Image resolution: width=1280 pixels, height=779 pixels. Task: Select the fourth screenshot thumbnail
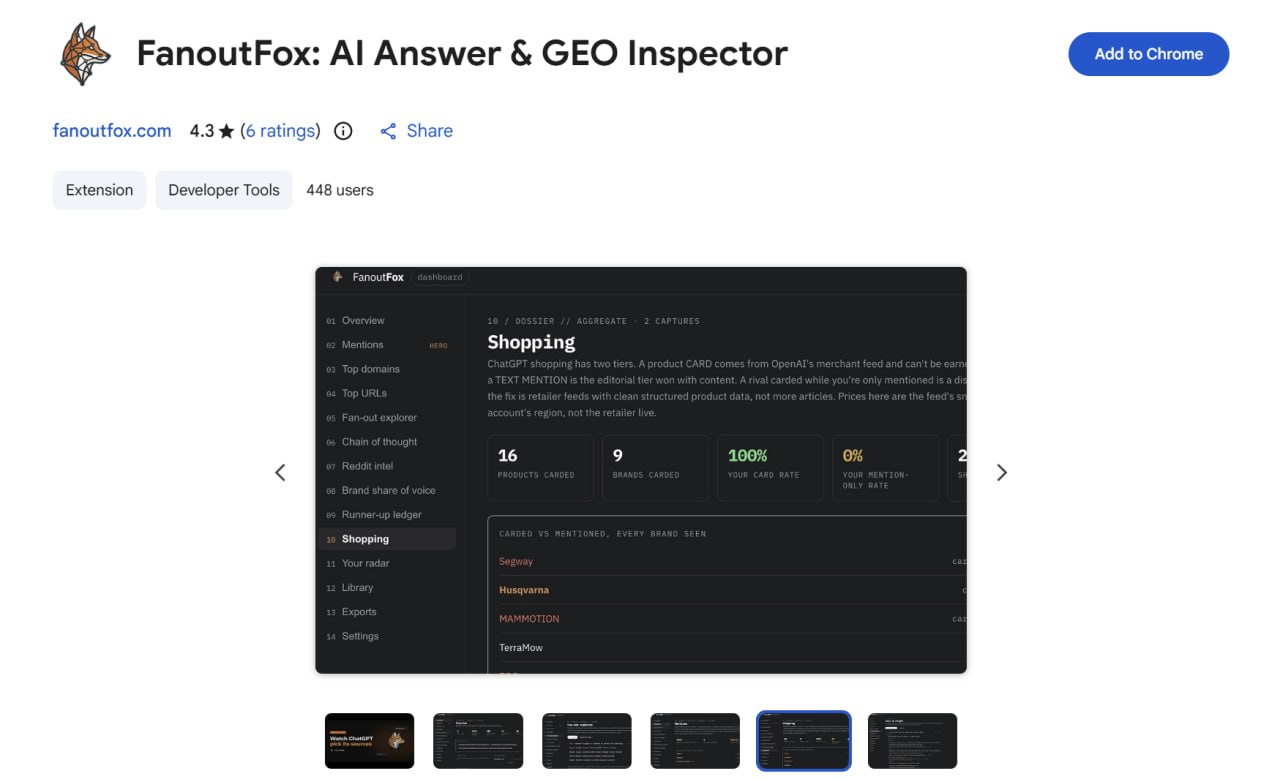pos(695,741)
